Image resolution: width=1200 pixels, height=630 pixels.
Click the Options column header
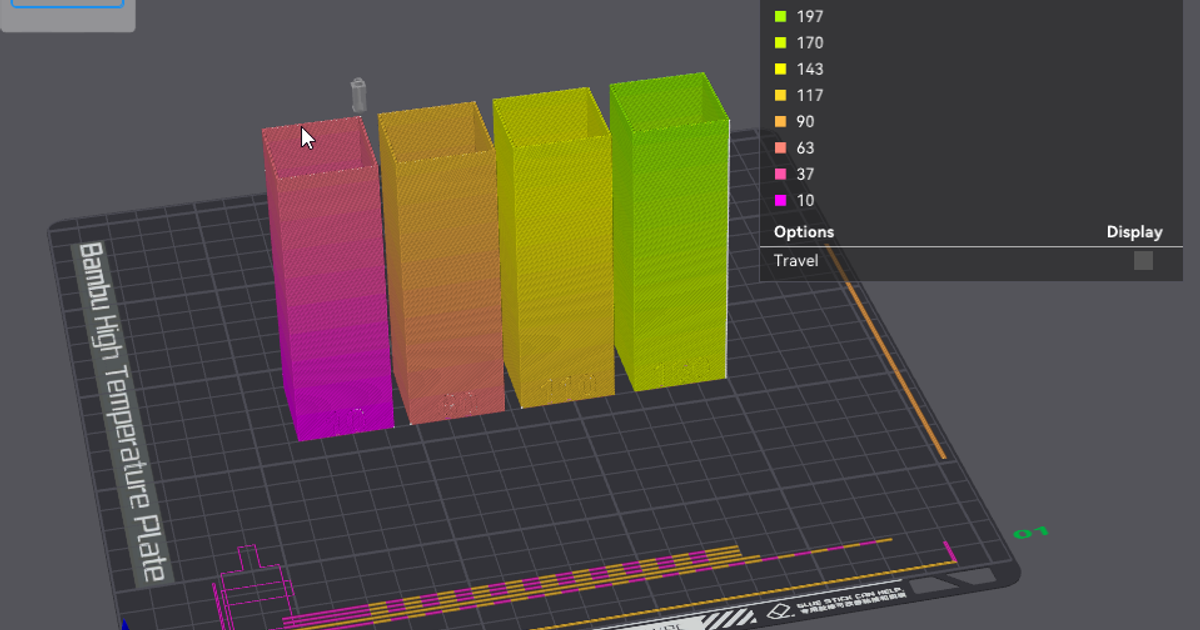803,232
